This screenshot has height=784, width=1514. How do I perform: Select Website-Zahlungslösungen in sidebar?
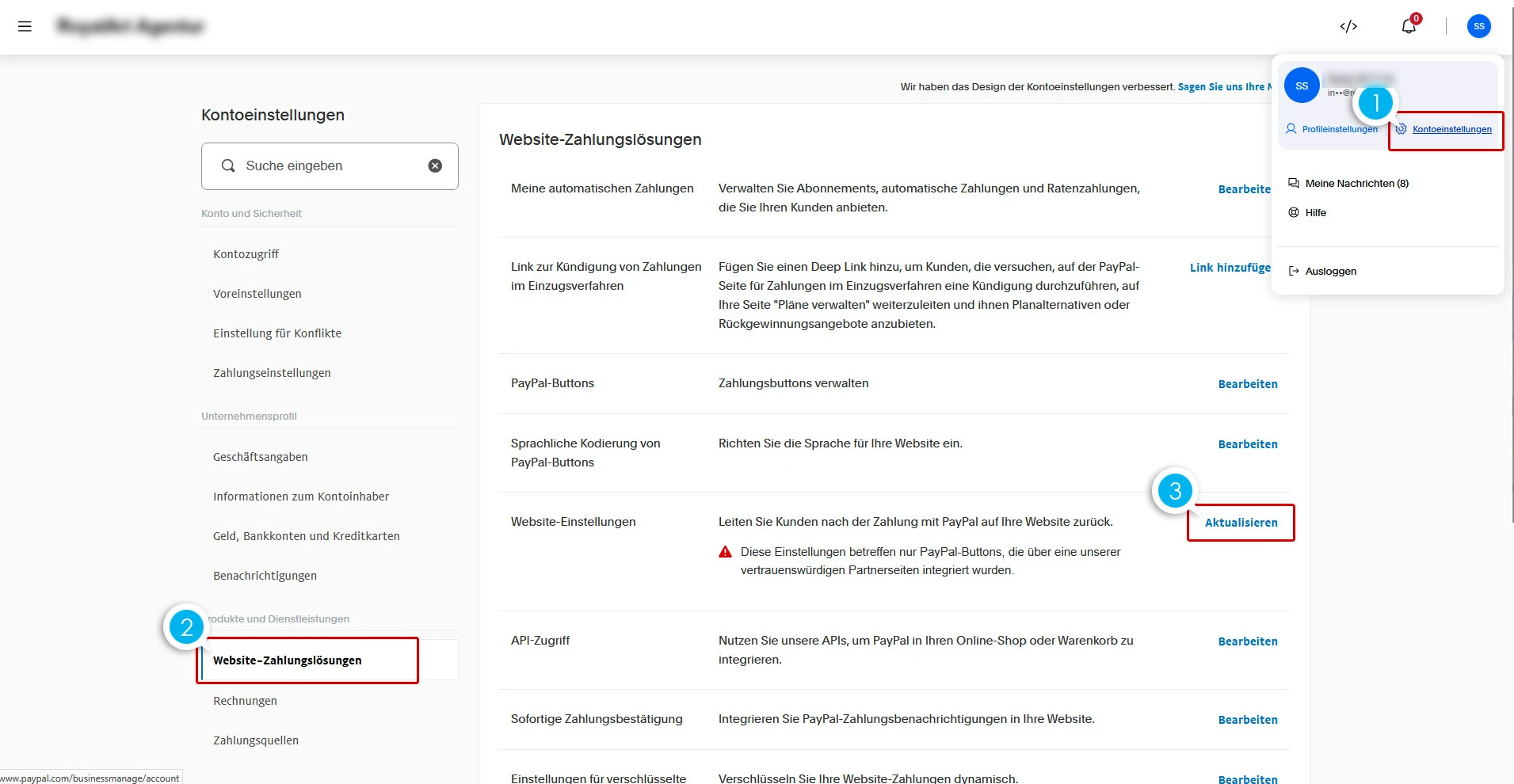(x=287, y=660)
